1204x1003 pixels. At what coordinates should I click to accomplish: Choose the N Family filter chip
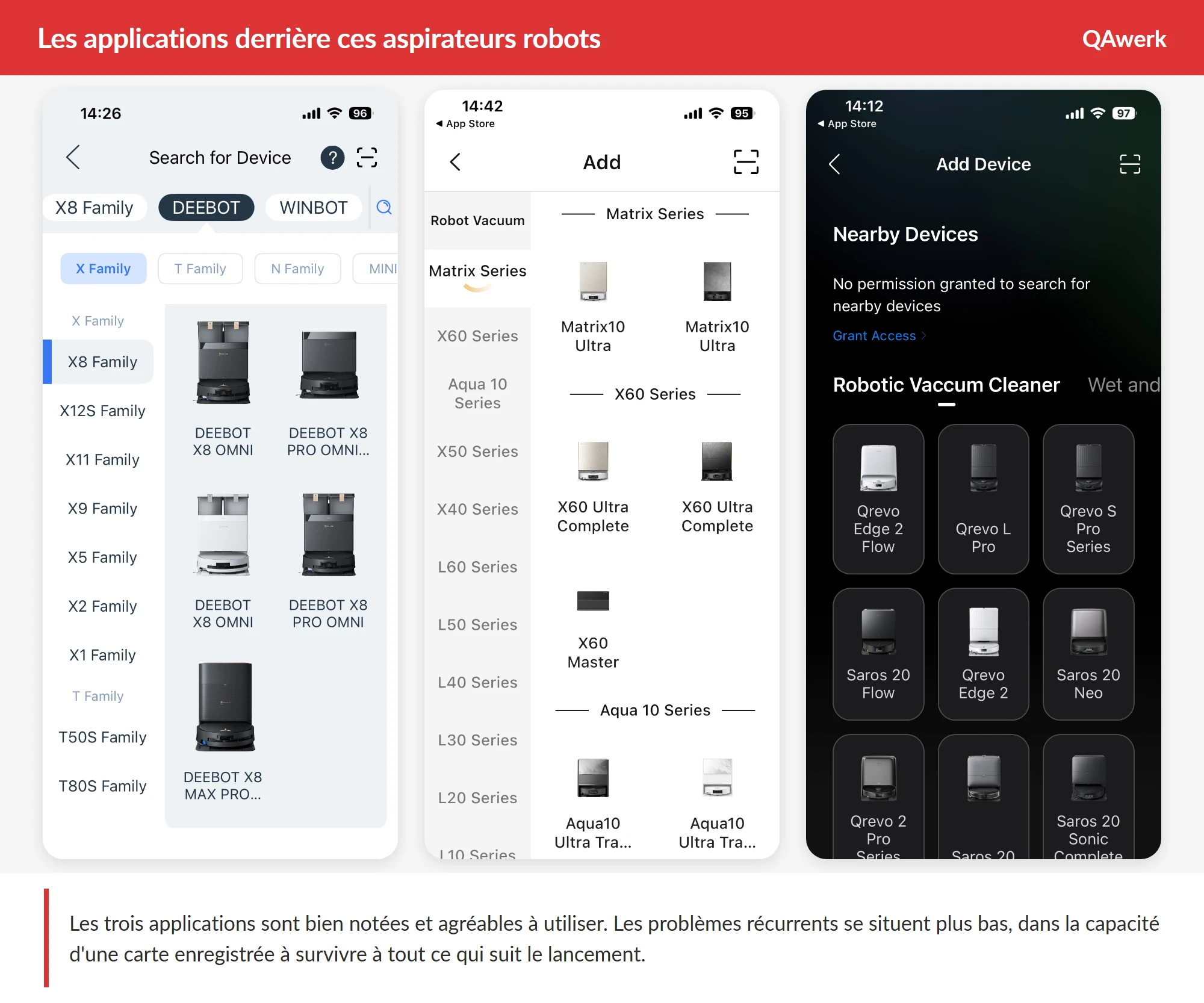pyautogui.click(x=297, y=269)
